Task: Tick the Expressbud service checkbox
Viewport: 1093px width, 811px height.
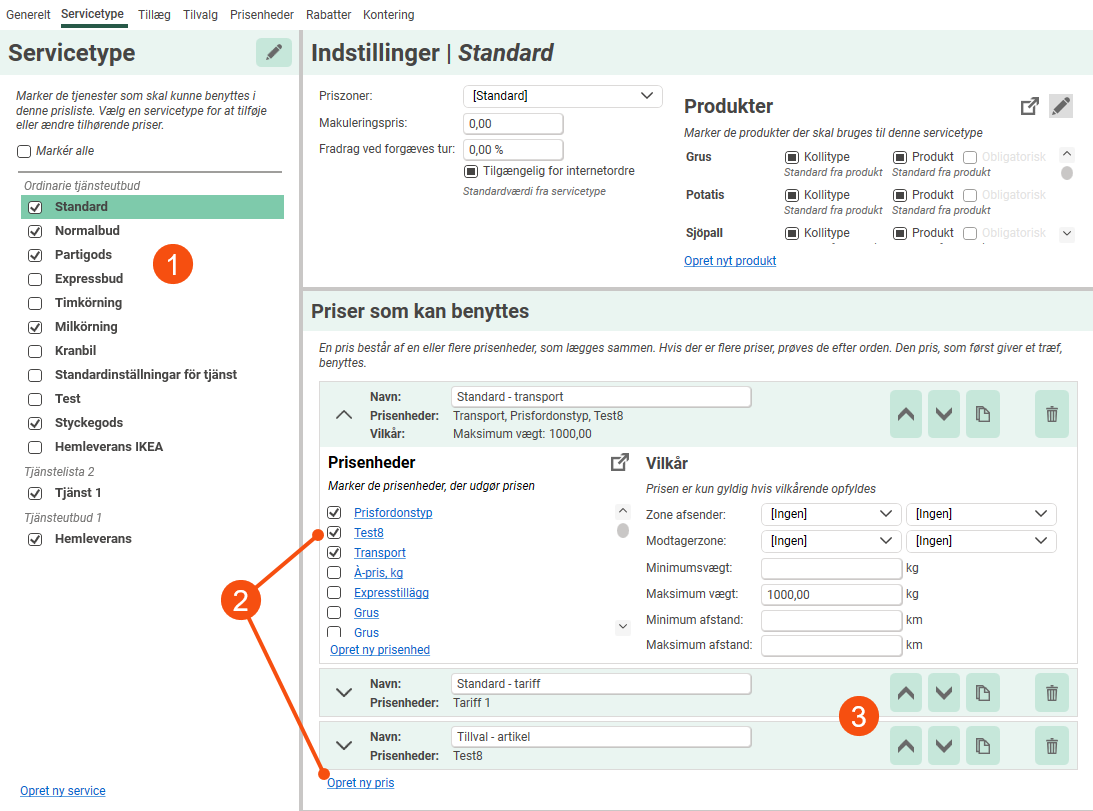Action: click(x=35, y=279)
